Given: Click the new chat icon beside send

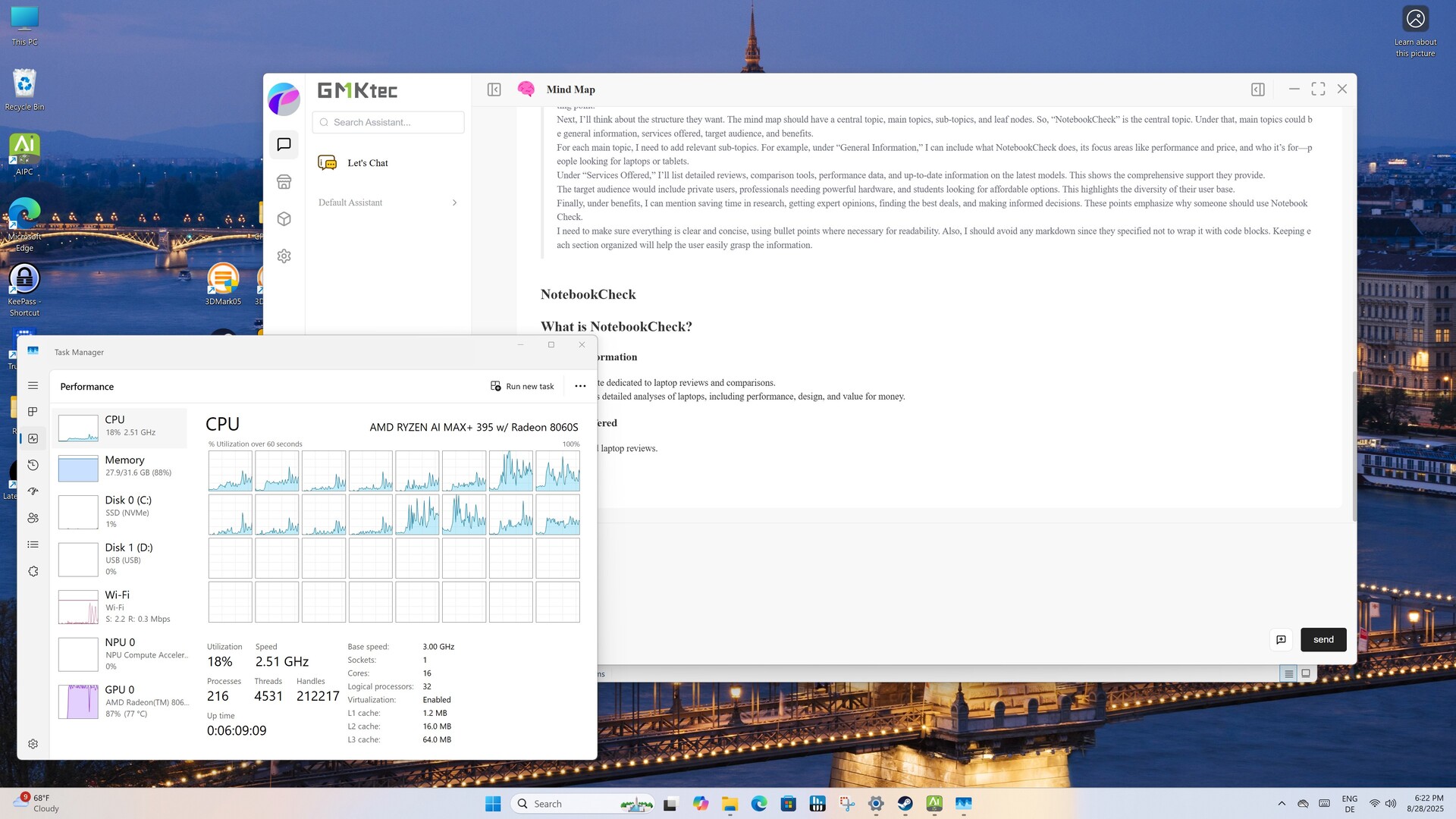Looking at the screenshot, I should 1281,639.
